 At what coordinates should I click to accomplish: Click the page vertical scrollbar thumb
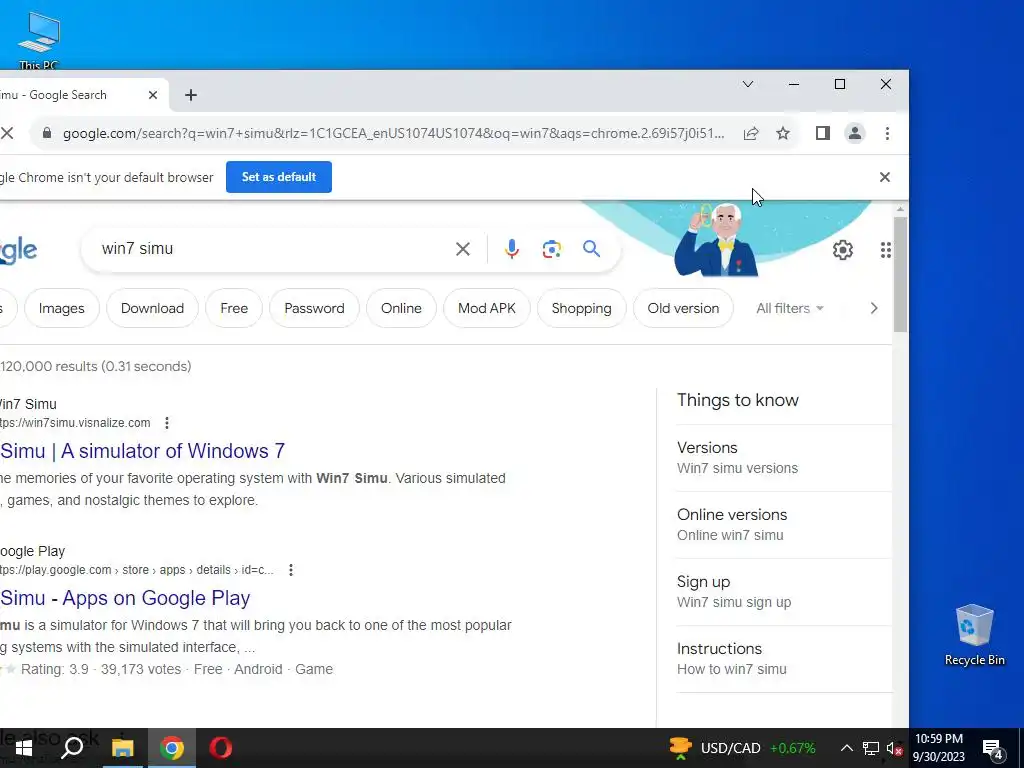point(901,274)
